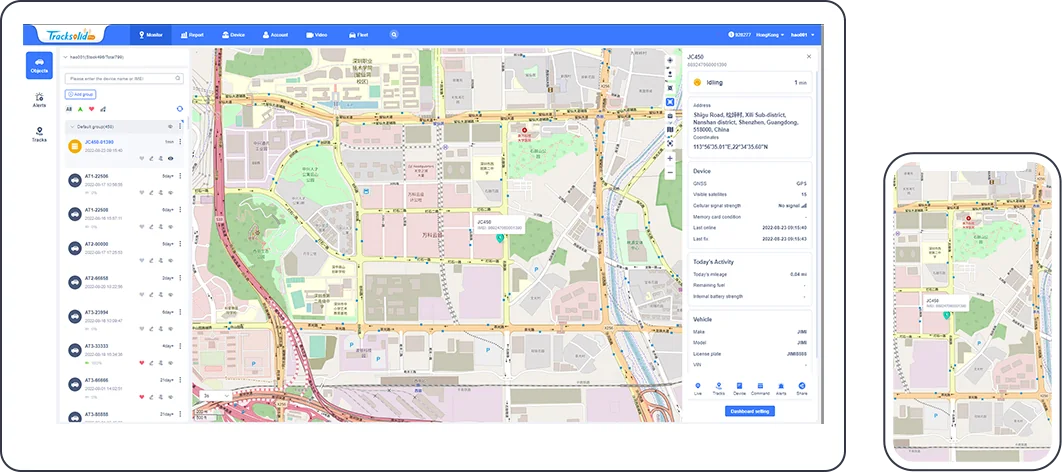Open the Account tab

click(x=276, y=35)
